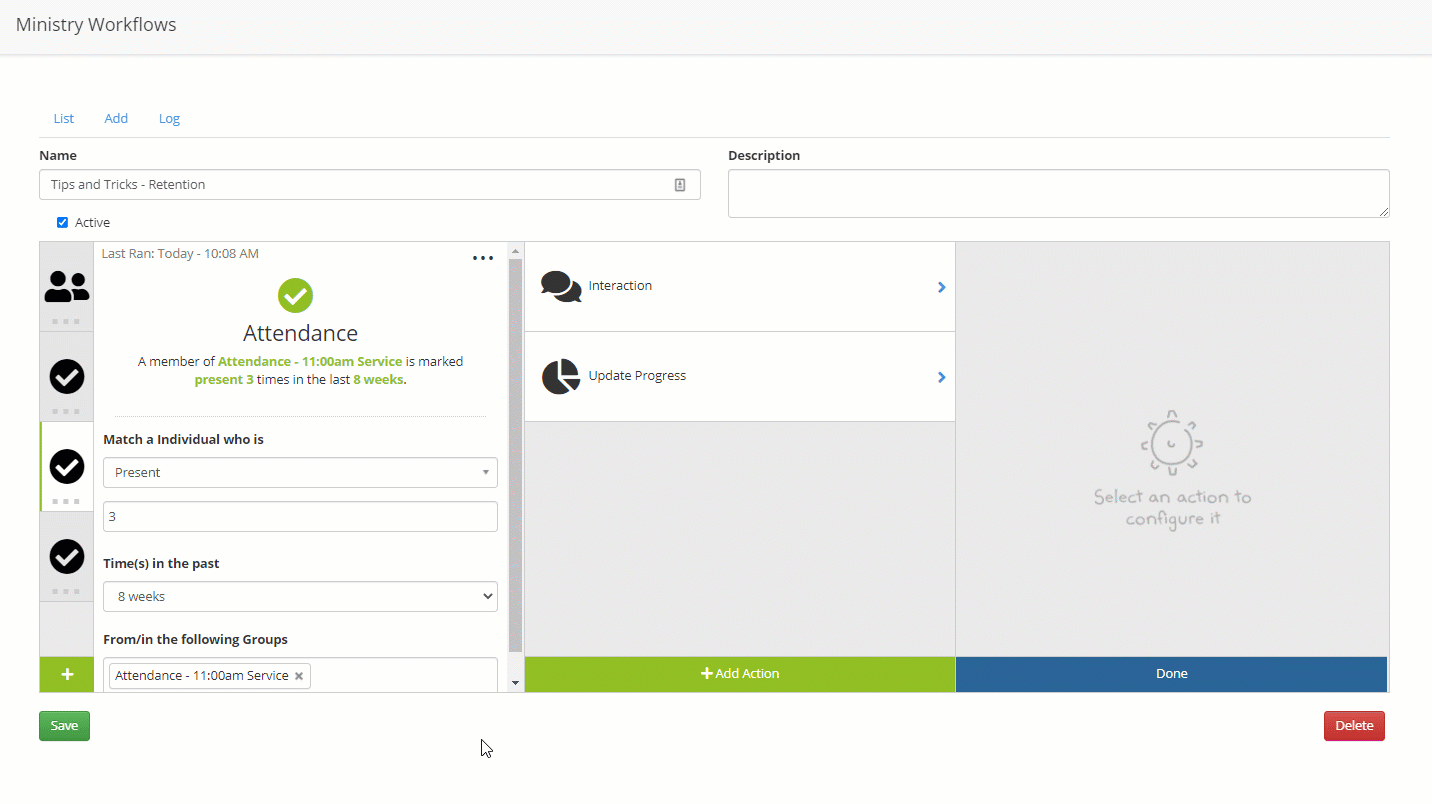Image resolution: width=1432 pixels, height=804 pixels.
Task: Expand the Interaction action chevron
Action: pyautogui.click(x=941, y=287)
